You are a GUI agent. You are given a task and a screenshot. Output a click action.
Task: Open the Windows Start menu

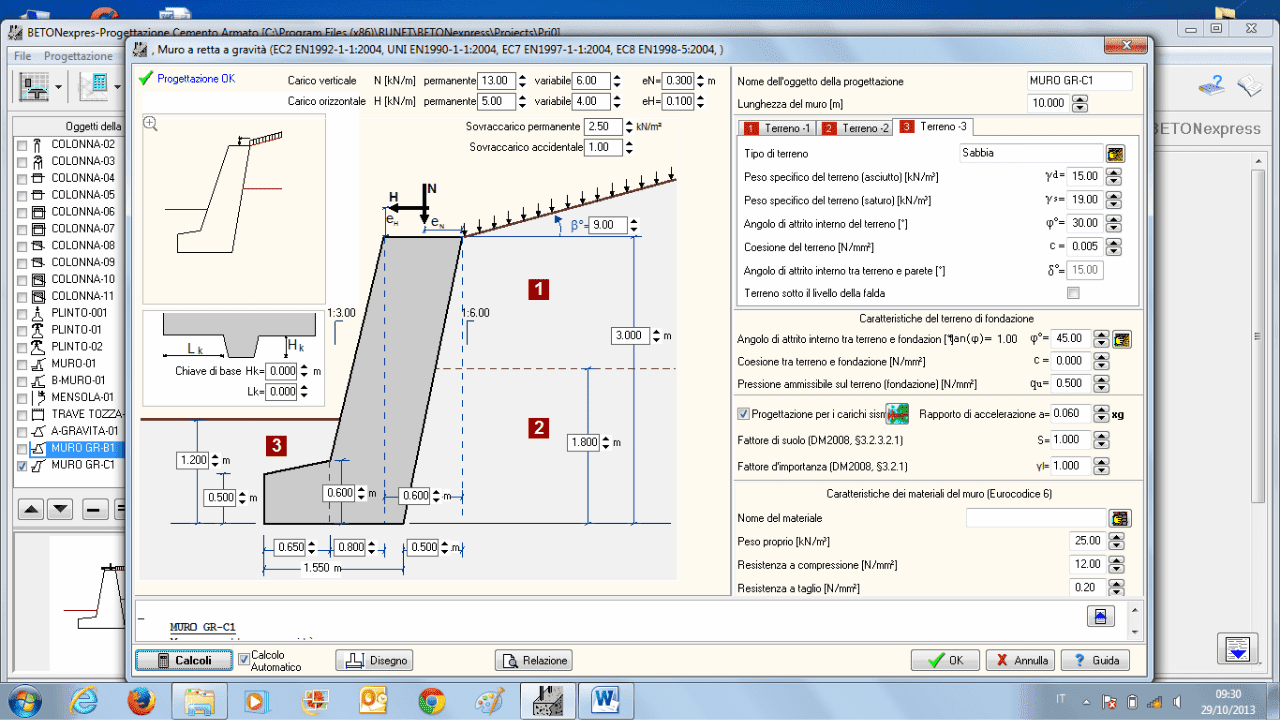tap(24, 700)
